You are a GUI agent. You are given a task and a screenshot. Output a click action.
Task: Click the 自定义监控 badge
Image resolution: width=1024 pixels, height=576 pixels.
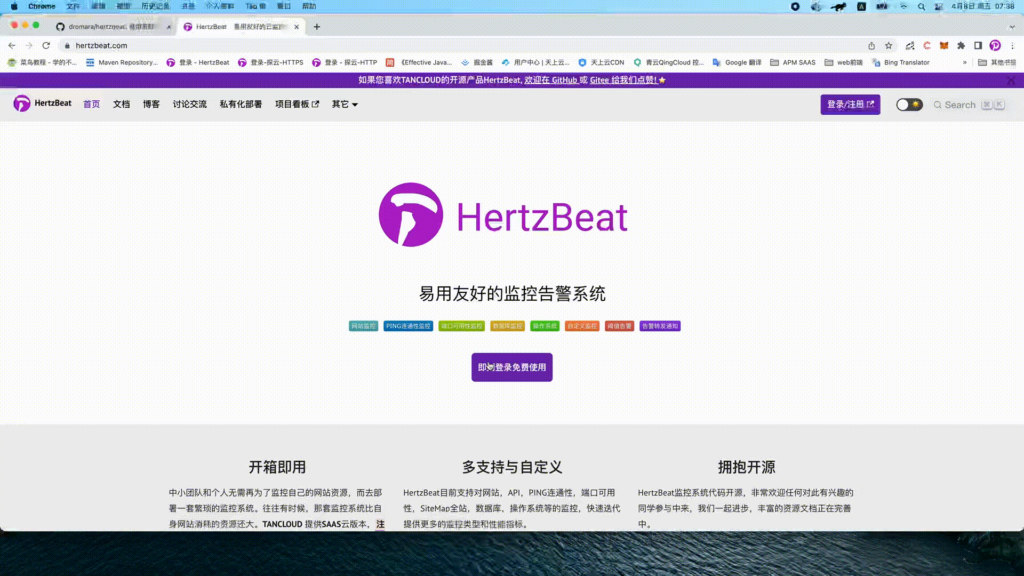click(x=582, y=326)
